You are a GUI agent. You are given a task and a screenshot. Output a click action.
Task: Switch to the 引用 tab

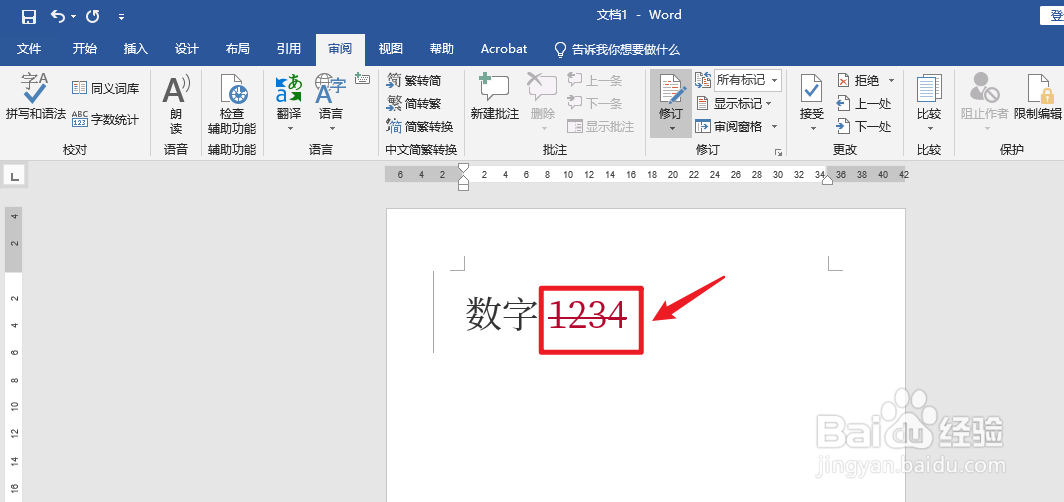pos(289,49)
